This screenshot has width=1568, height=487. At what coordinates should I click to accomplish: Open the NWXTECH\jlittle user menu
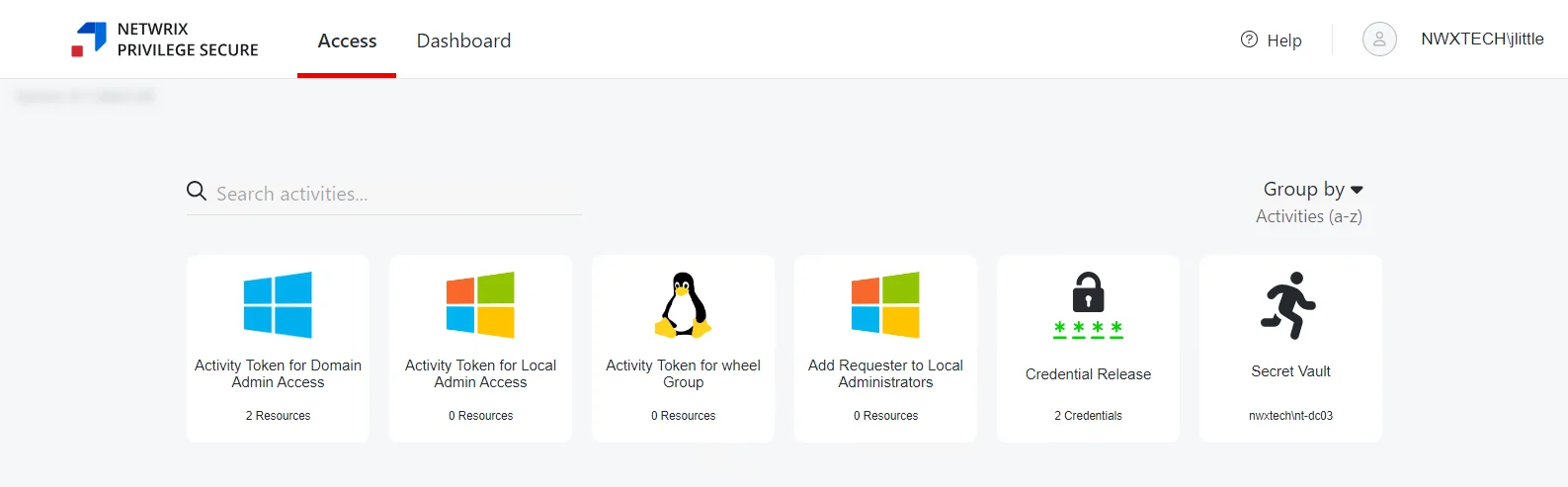point(1482,40)
